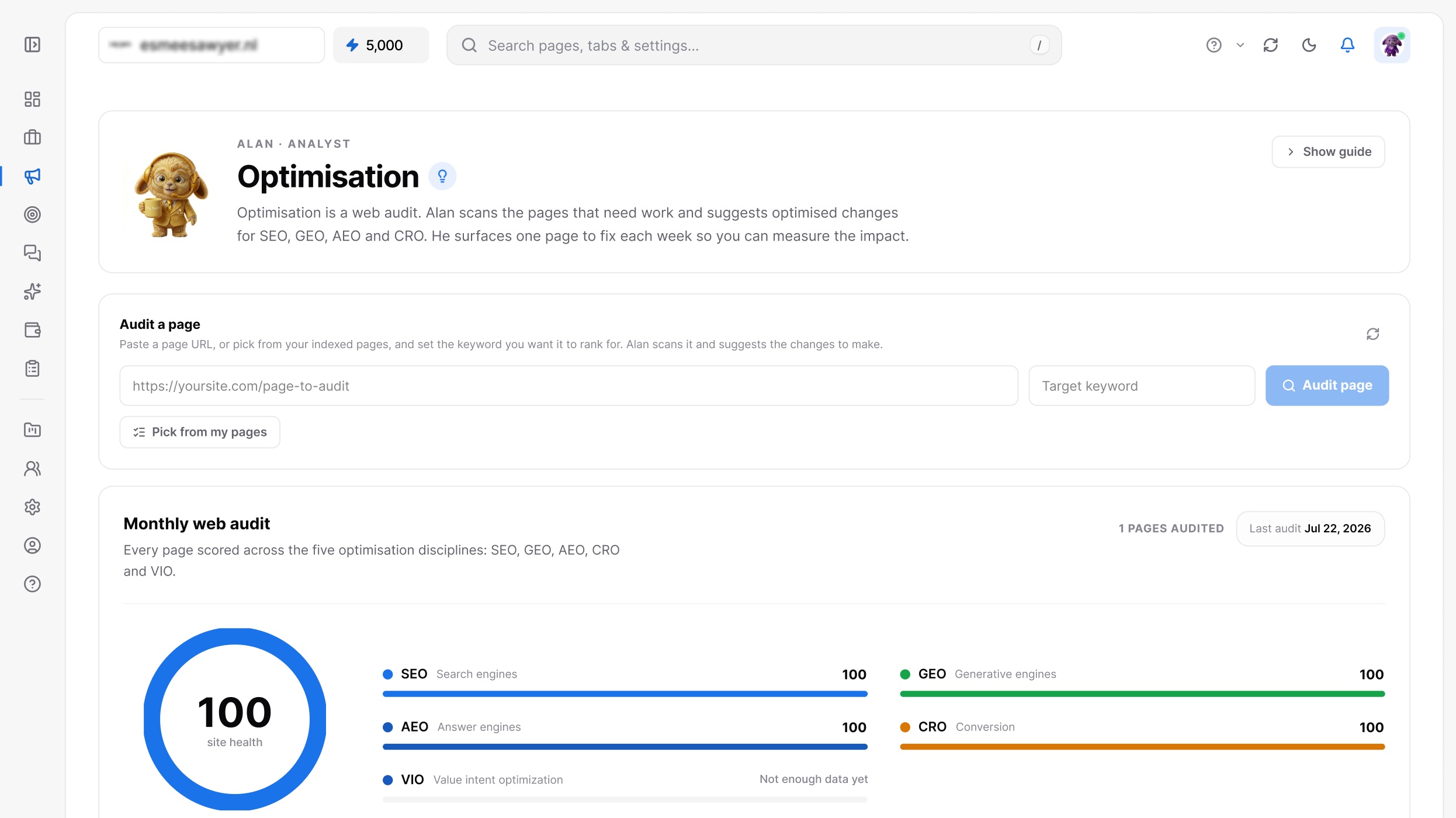Click the '1 PAGES AUDITED' label
Image resolution: width=1456 pixels, height=818 pixels.
point(1171,529)
